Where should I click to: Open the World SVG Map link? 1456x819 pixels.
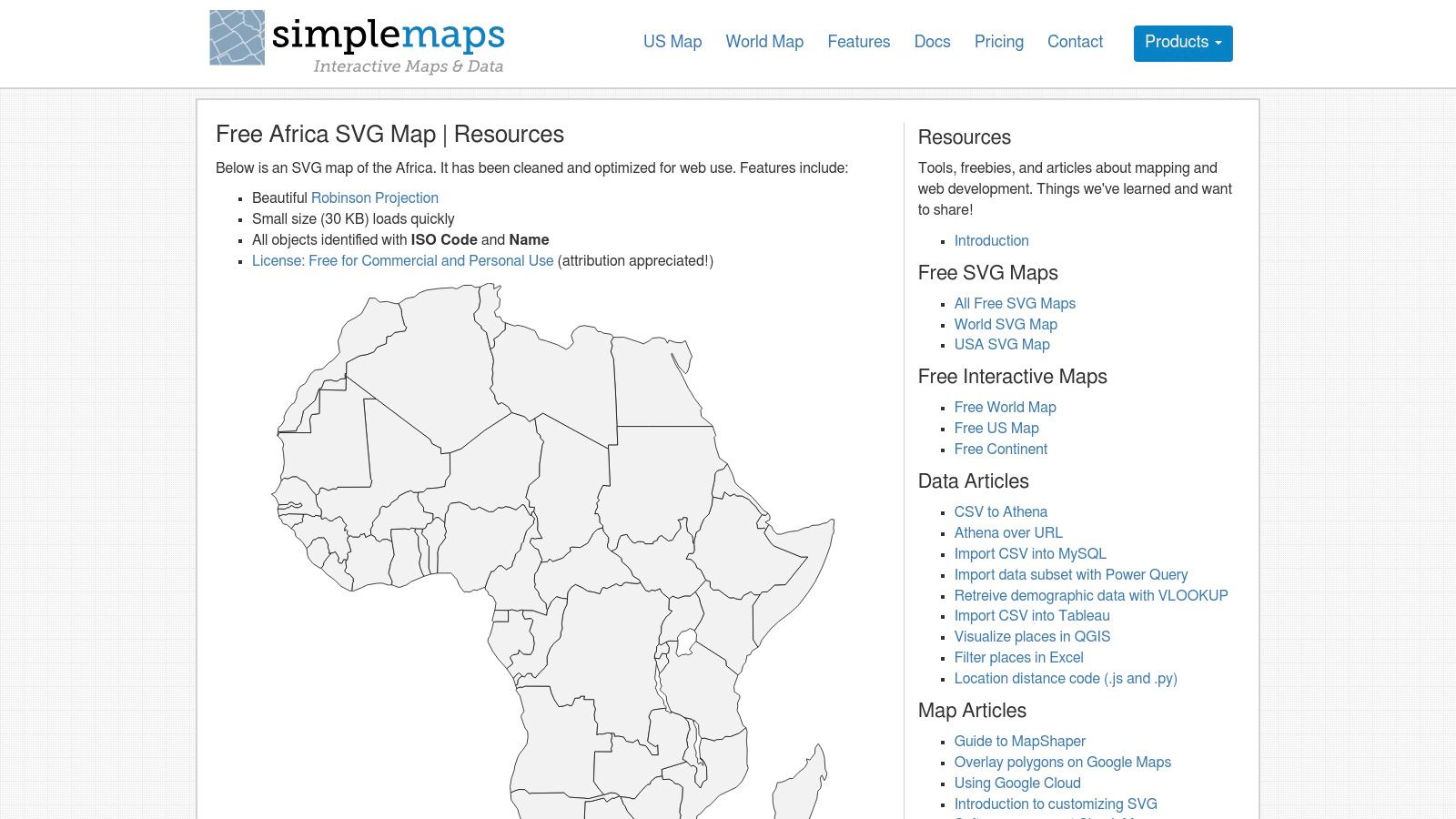(1006, 325)
